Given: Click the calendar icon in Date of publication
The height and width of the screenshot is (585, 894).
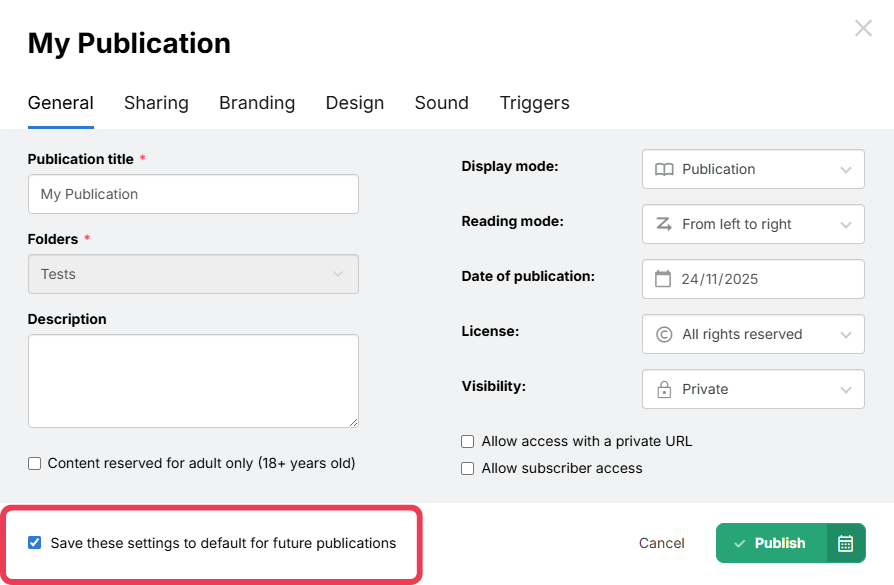Looking at the screenshot, I should click(663, 279).
